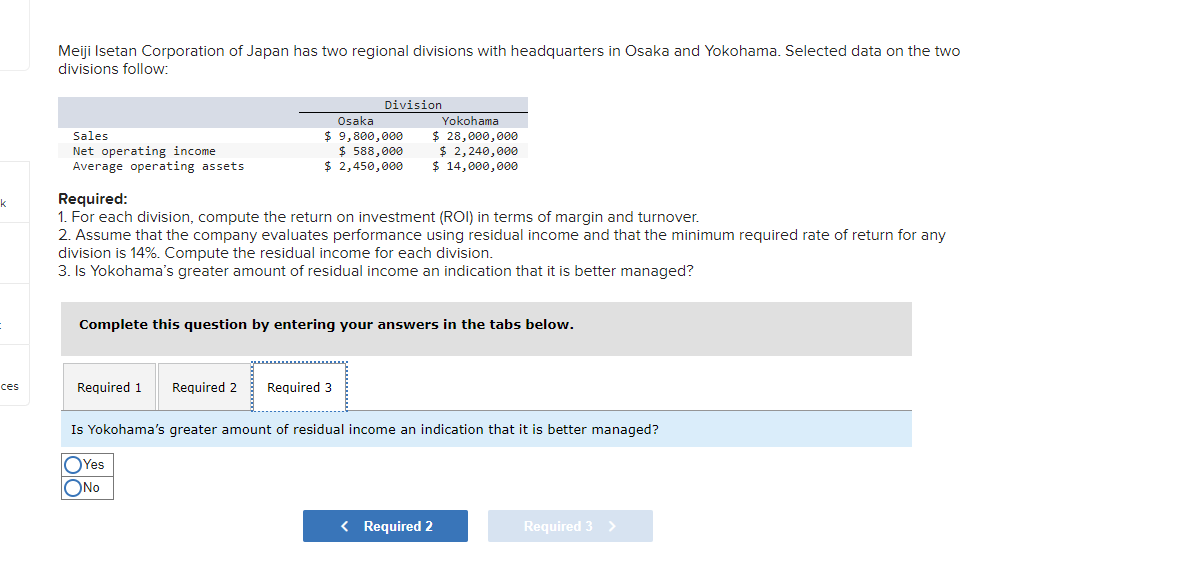Click the 'Complete this question' instruction banner
The image size is (1201, 582).
coord(486,329)
